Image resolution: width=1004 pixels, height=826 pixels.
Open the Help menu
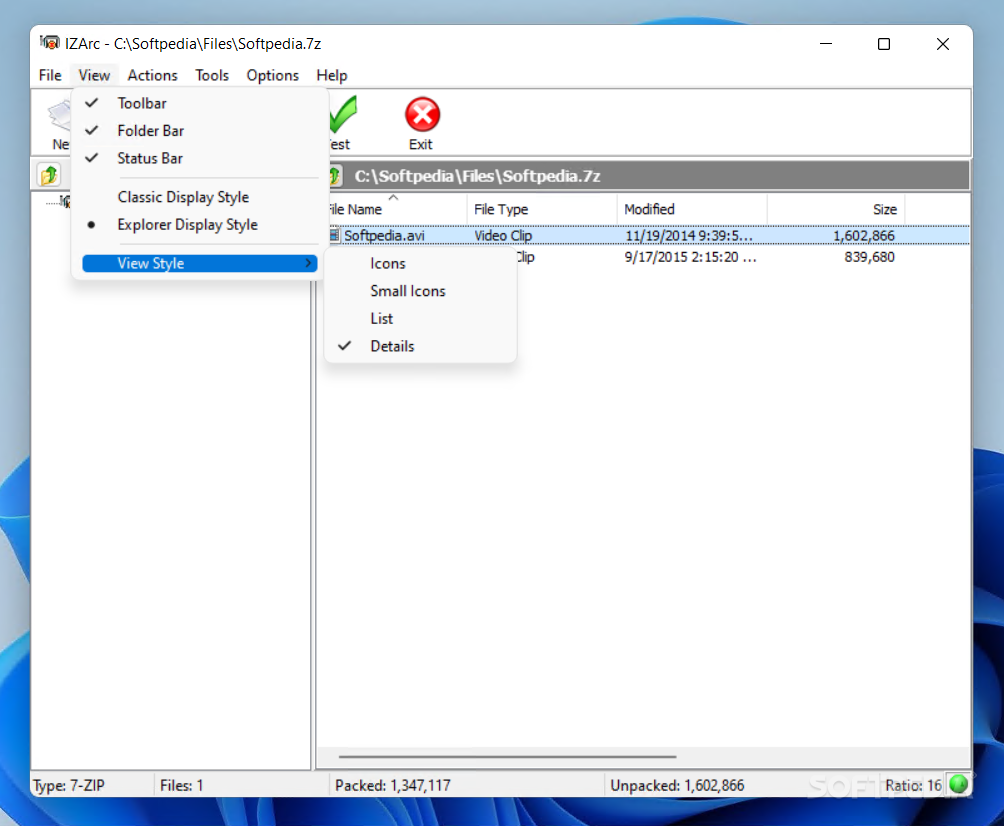click(x=332, y=75)
